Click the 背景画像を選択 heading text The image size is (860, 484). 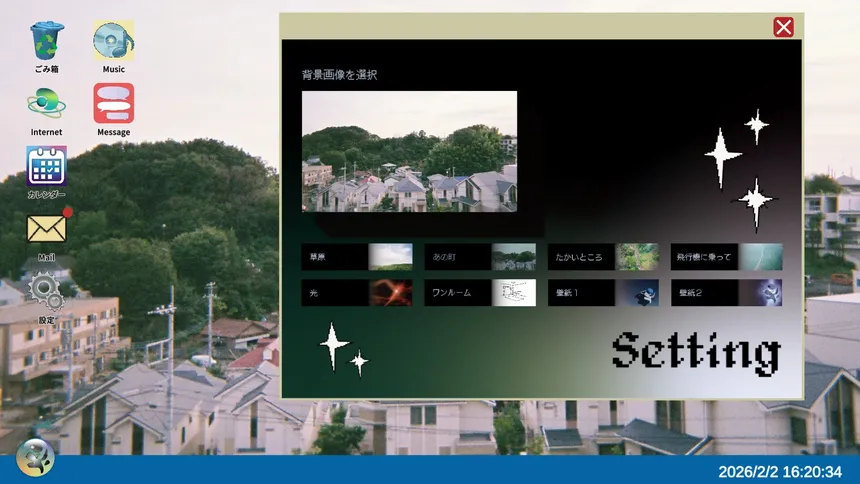click(339, 75)
